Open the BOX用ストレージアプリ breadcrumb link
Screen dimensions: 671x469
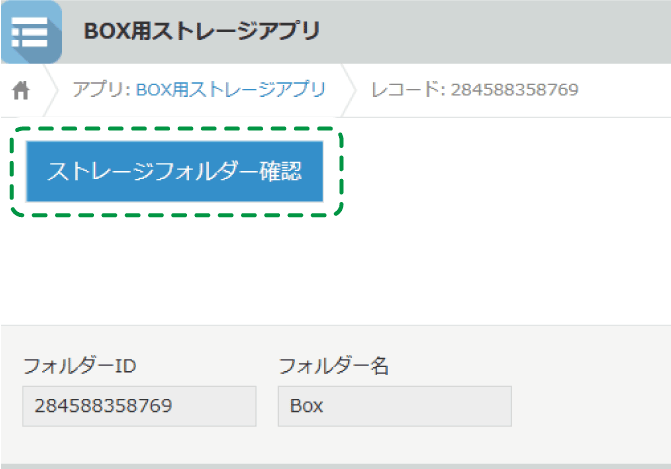231,89
